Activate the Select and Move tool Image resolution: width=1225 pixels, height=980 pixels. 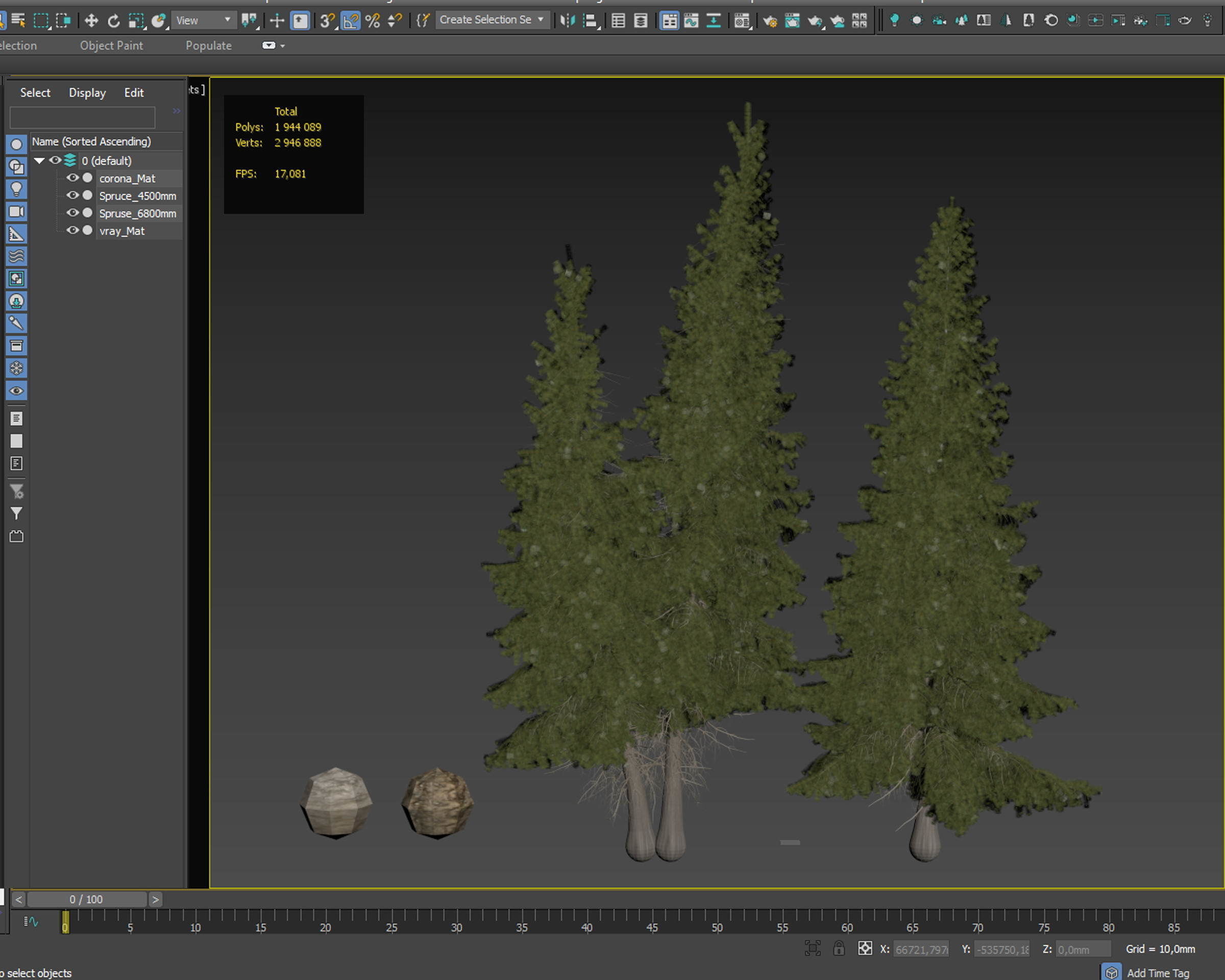[x=91, y=20]
